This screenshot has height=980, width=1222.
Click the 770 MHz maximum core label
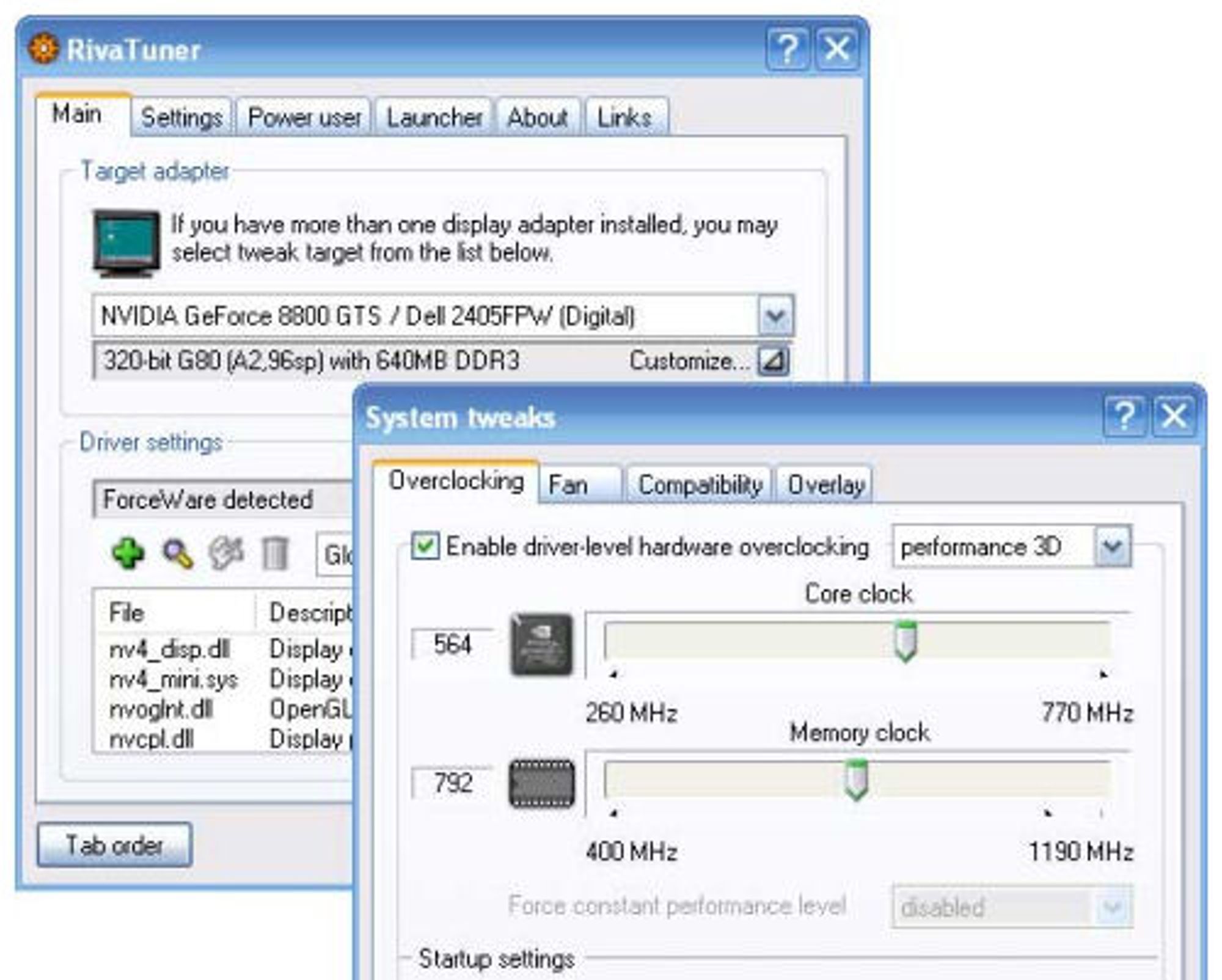[x=1088, y=712]
